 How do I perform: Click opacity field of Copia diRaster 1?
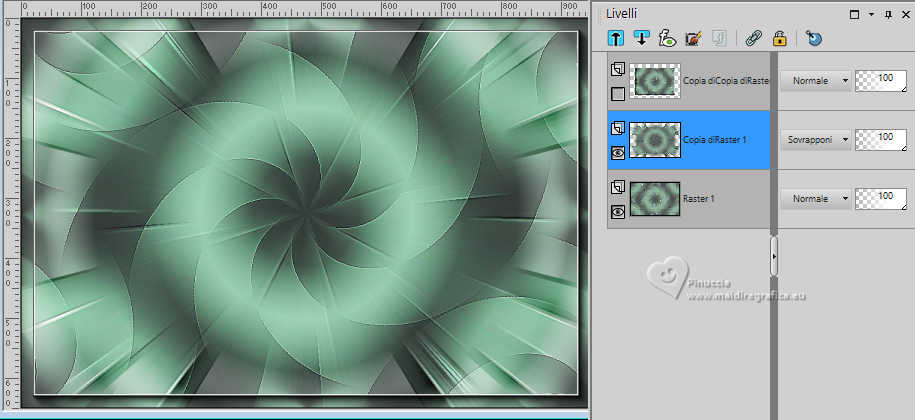coord(881,140)
